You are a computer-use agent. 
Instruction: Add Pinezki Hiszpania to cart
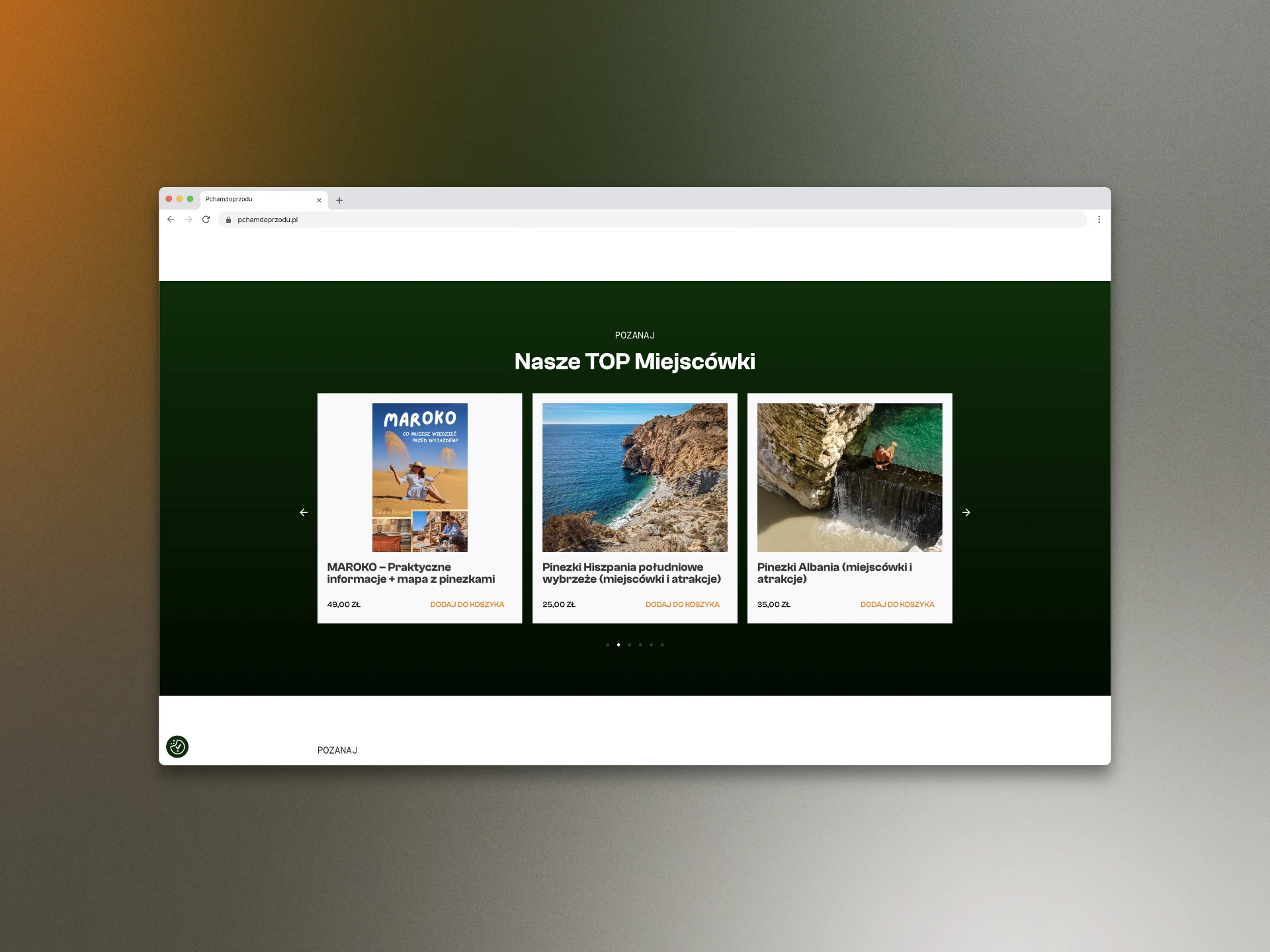click(x=682, y=604)
